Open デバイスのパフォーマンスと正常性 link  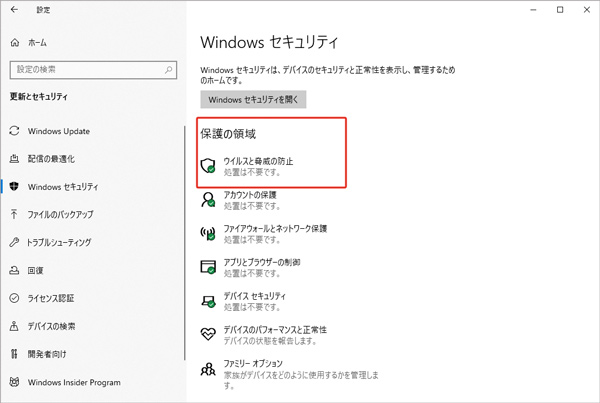click(275, 330)
